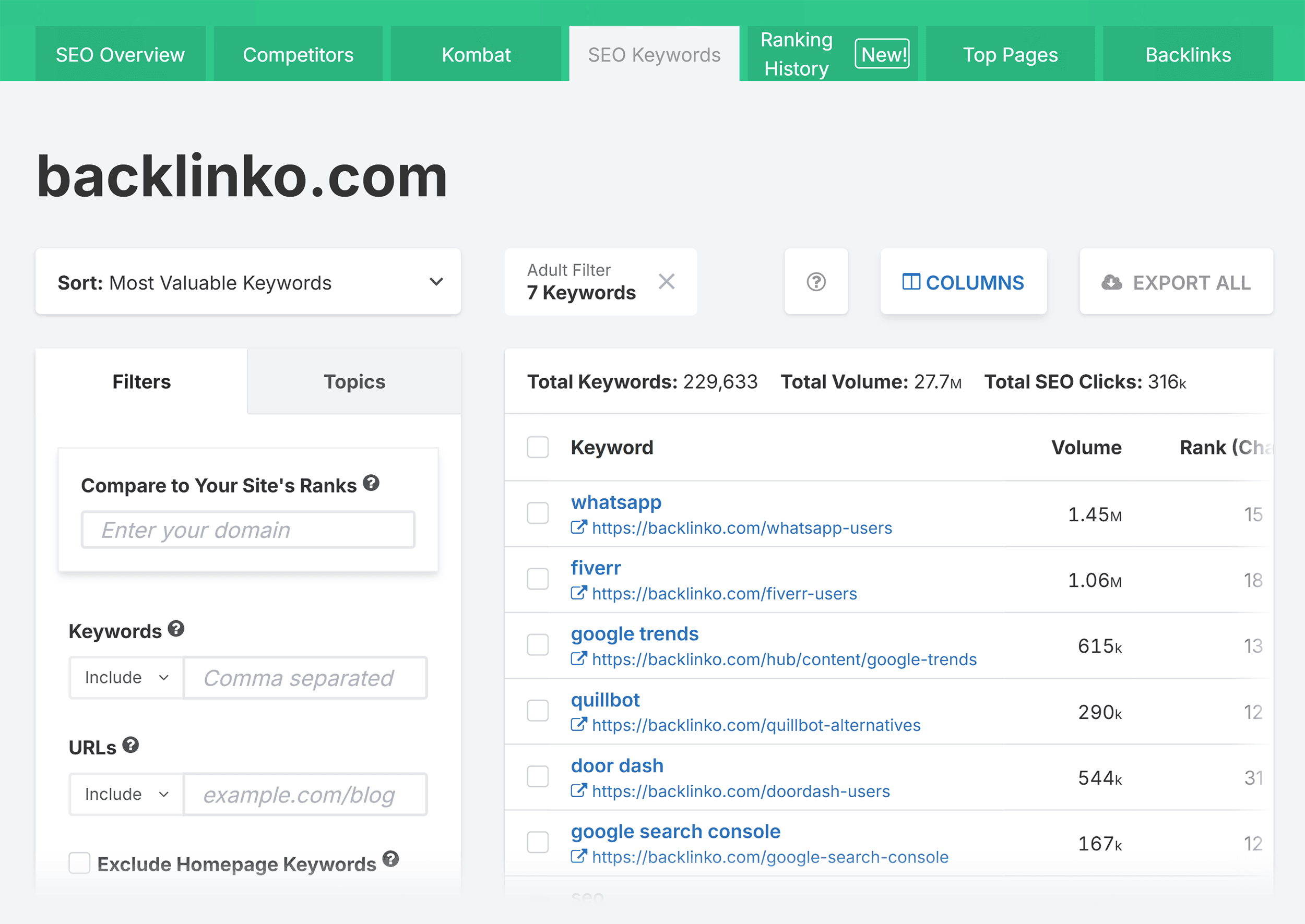Open the google trends keyword link
The width and height of the screenshot is (1305, 924).
[635, 634]
